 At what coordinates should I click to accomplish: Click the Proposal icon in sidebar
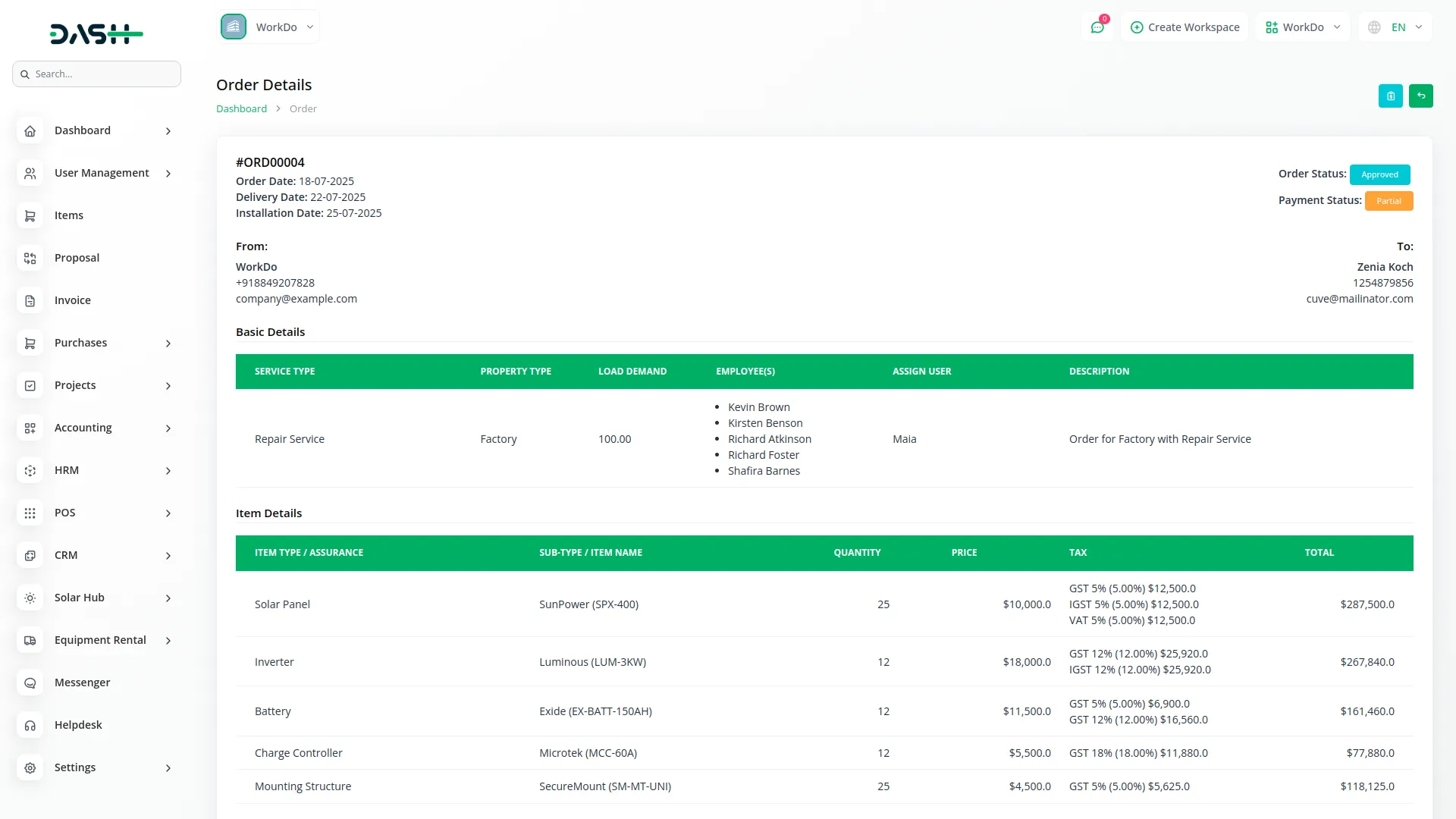[30, 259]
